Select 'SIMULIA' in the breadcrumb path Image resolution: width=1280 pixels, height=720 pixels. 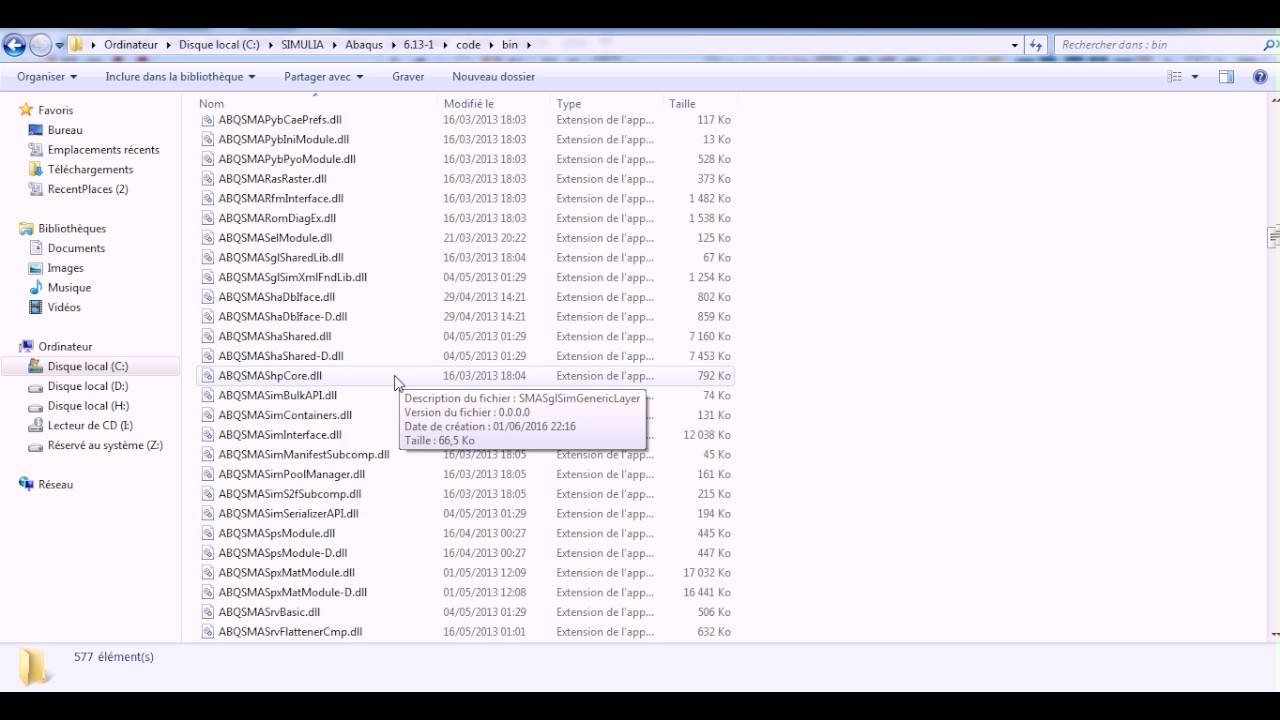(x=302, y=45)
